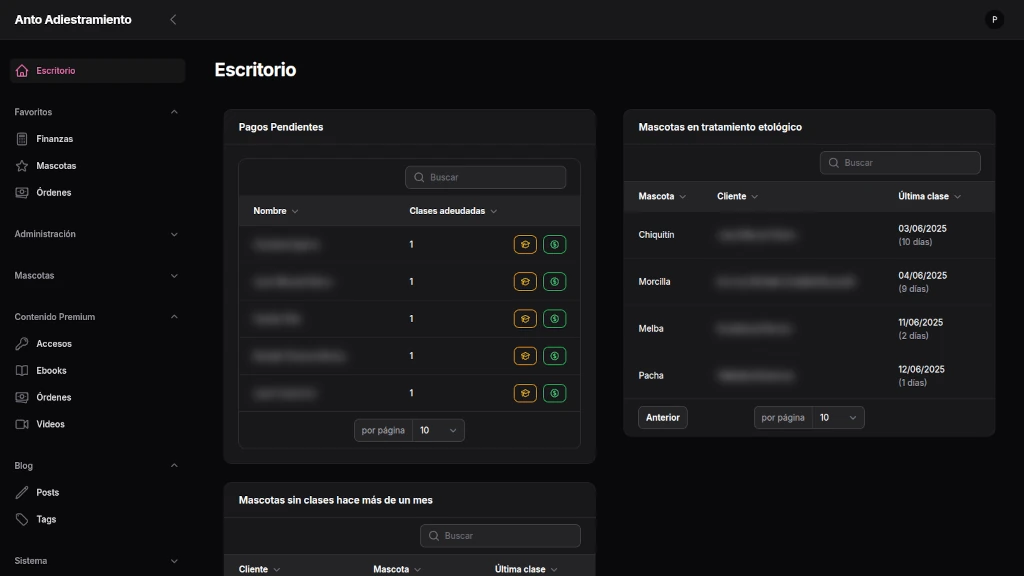Open Posts under the Blog section

47,493
